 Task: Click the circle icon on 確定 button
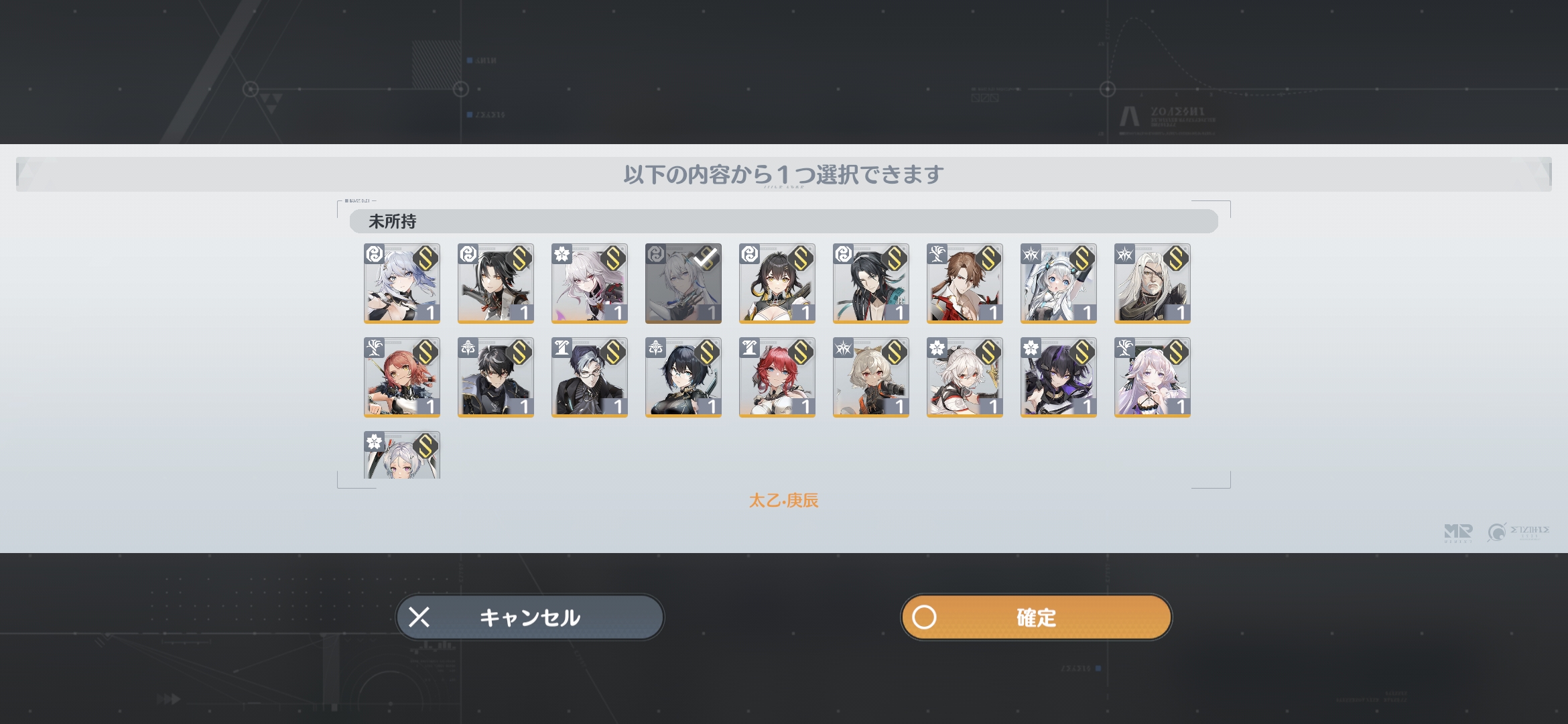(924, 617)
